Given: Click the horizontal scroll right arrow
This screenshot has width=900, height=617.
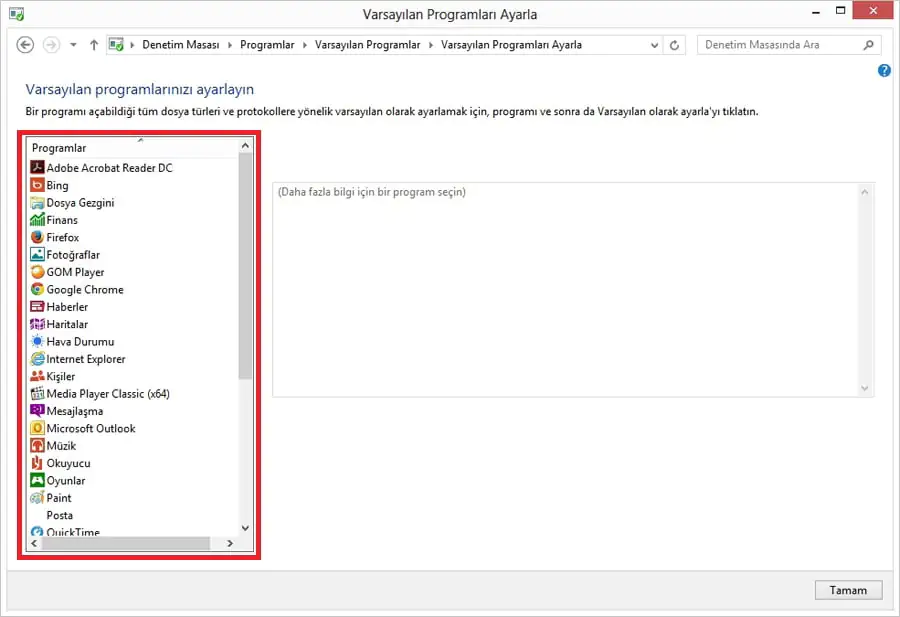Looking at the screenshot, I should click(230, 544).
